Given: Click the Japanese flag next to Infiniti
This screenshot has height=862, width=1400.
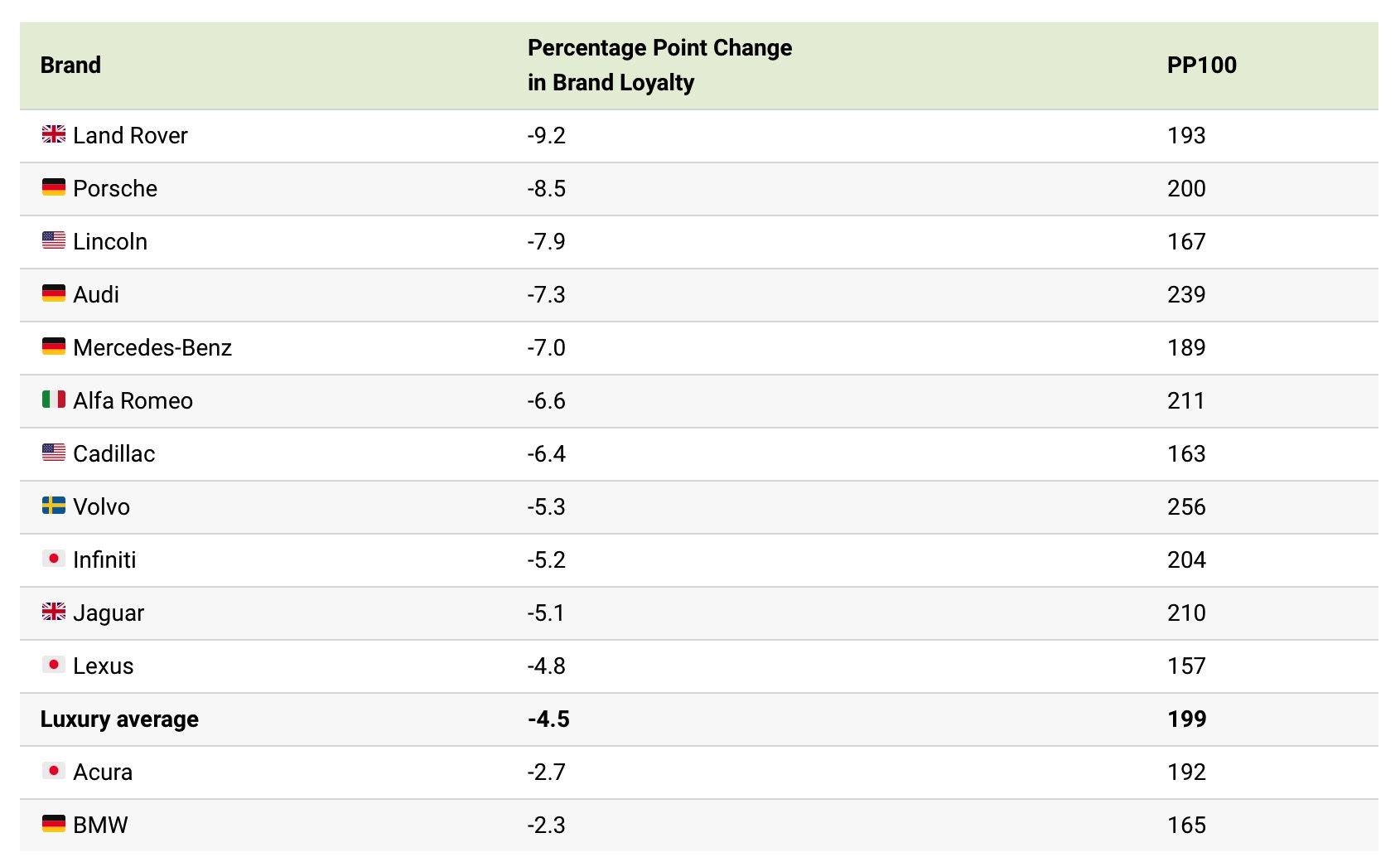Looking at the screenshot, I should [x=54, y=559].
